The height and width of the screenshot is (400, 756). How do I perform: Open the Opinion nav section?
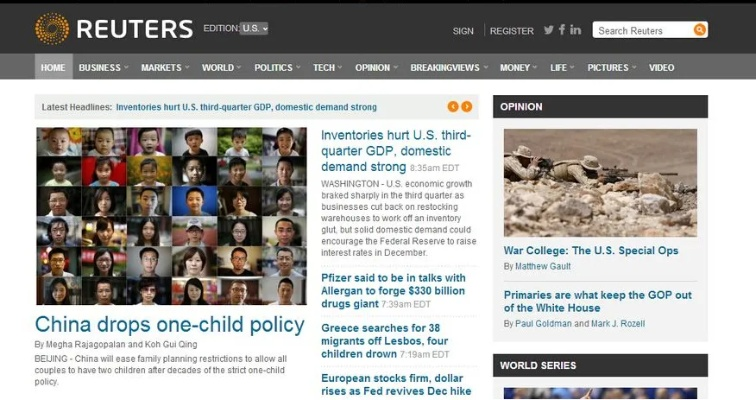click(372, 68)
